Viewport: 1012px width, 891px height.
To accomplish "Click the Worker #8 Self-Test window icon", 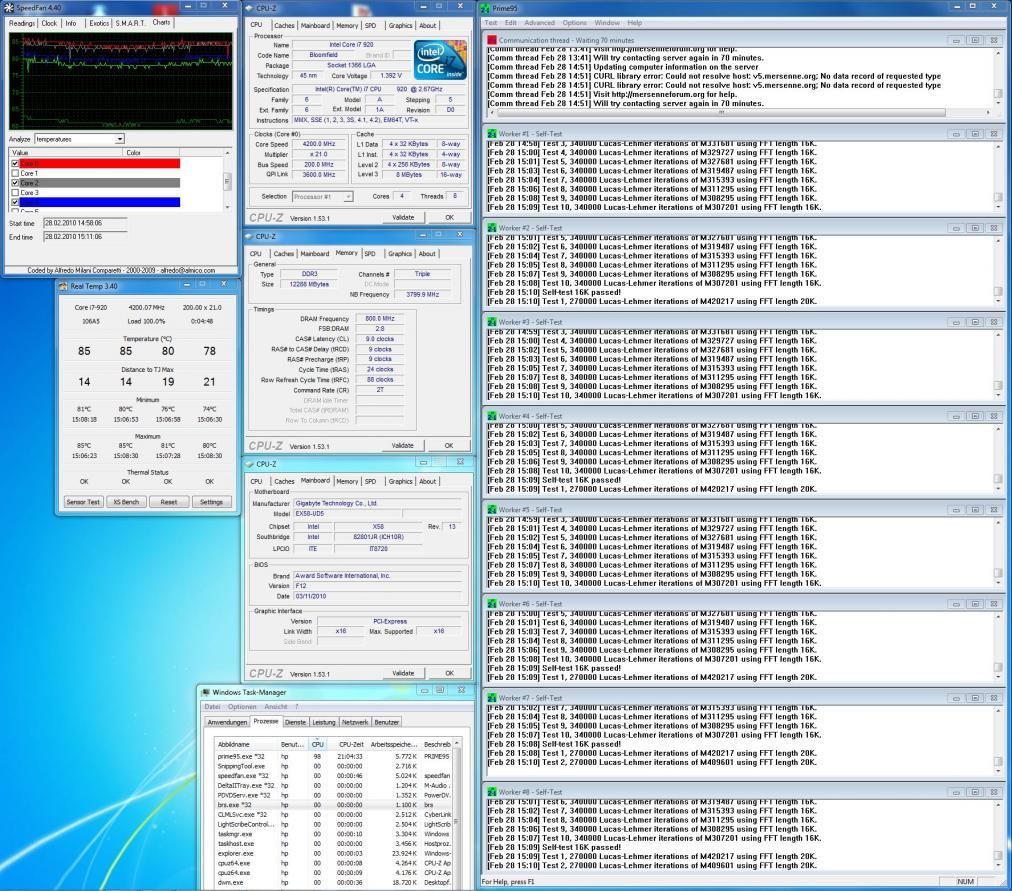I will coord(492,792).
